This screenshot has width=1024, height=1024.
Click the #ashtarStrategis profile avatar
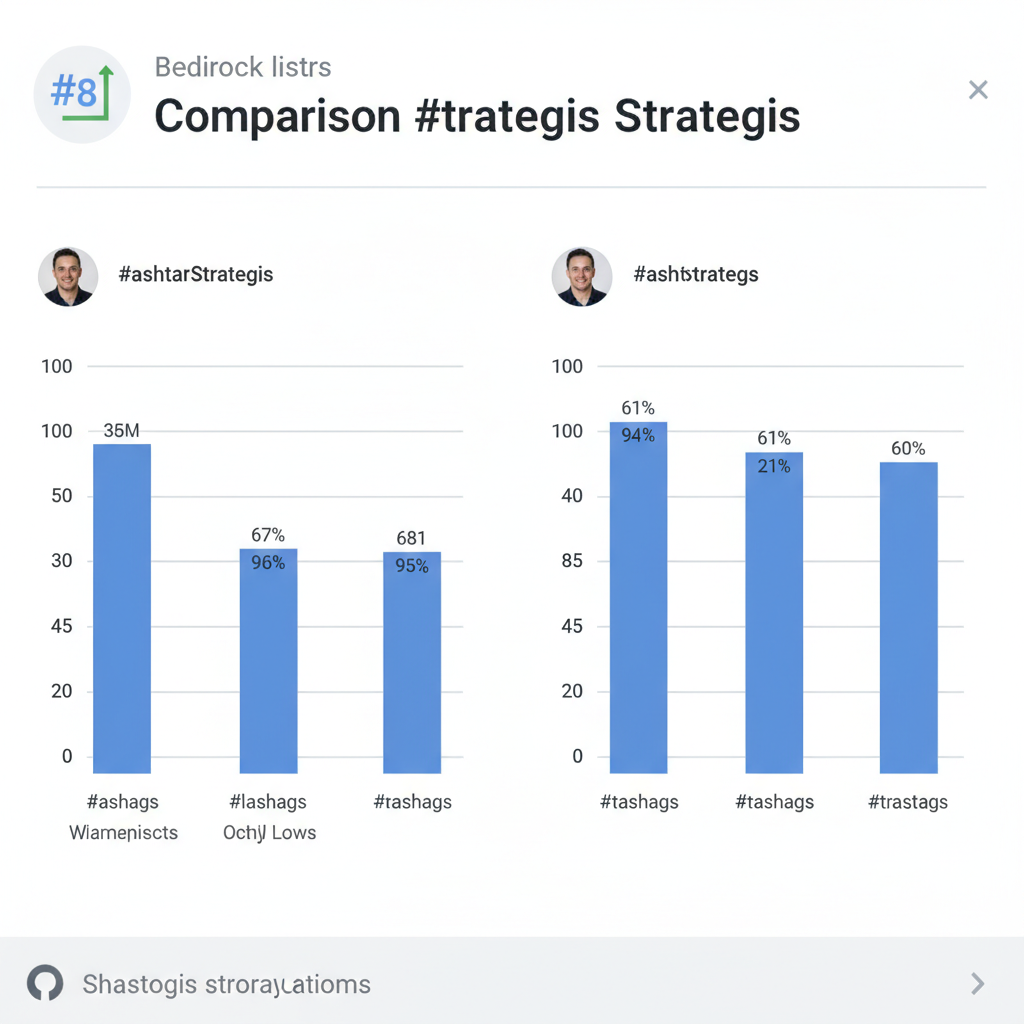(x=68, y=277)
